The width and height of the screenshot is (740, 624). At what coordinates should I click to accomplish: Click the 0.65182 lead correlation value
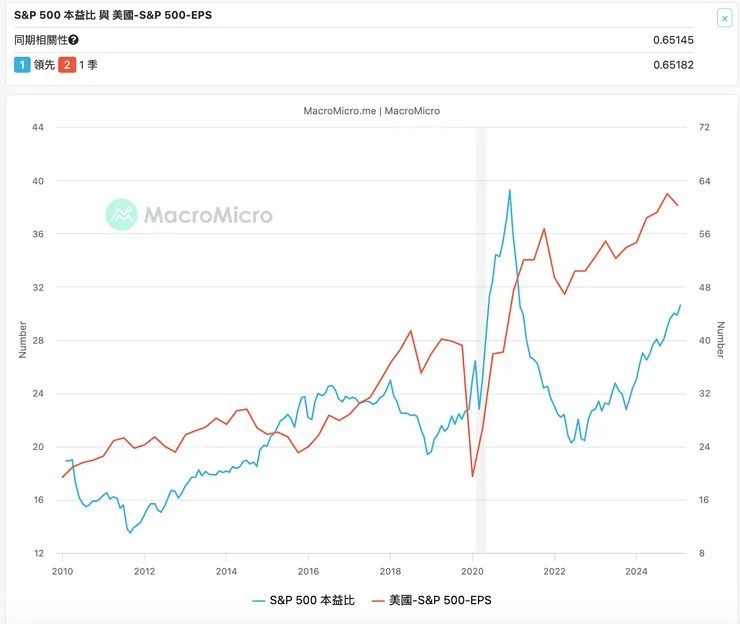673,65
